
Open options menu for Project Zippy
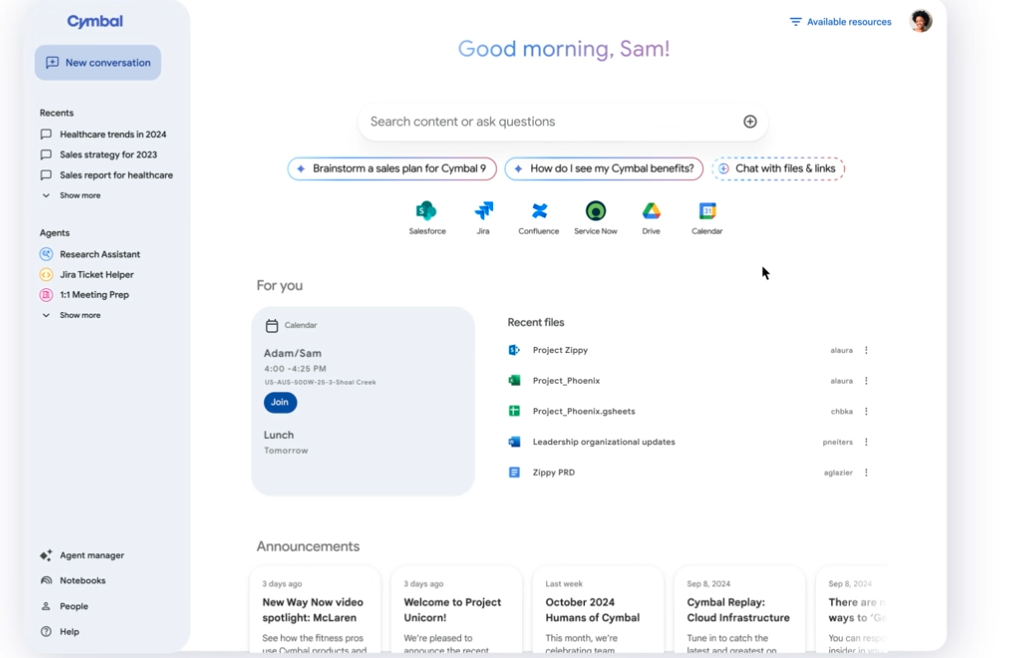click(x=866, y=350)
